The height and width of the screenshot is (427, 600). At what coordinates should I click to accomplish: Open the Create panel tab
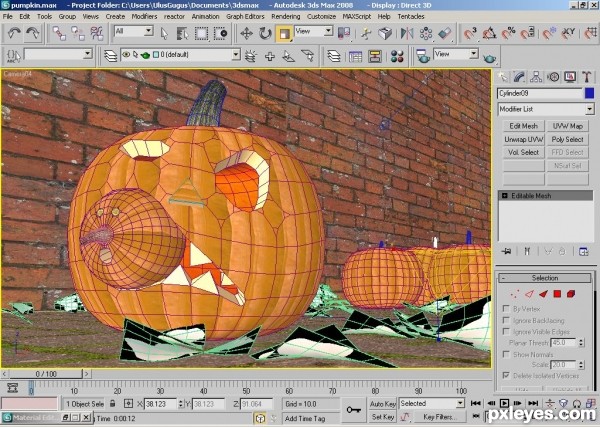(502, 77)
